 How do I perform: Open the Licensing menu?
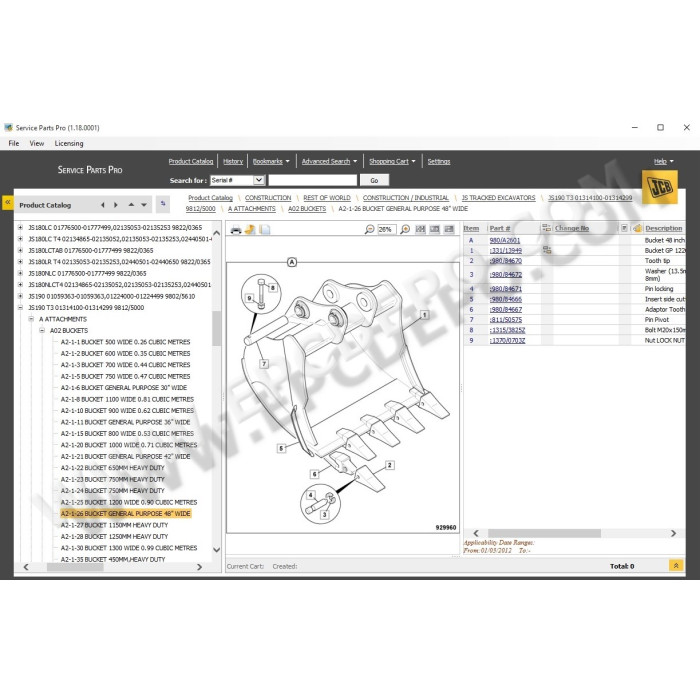click(x=69, y=143)
